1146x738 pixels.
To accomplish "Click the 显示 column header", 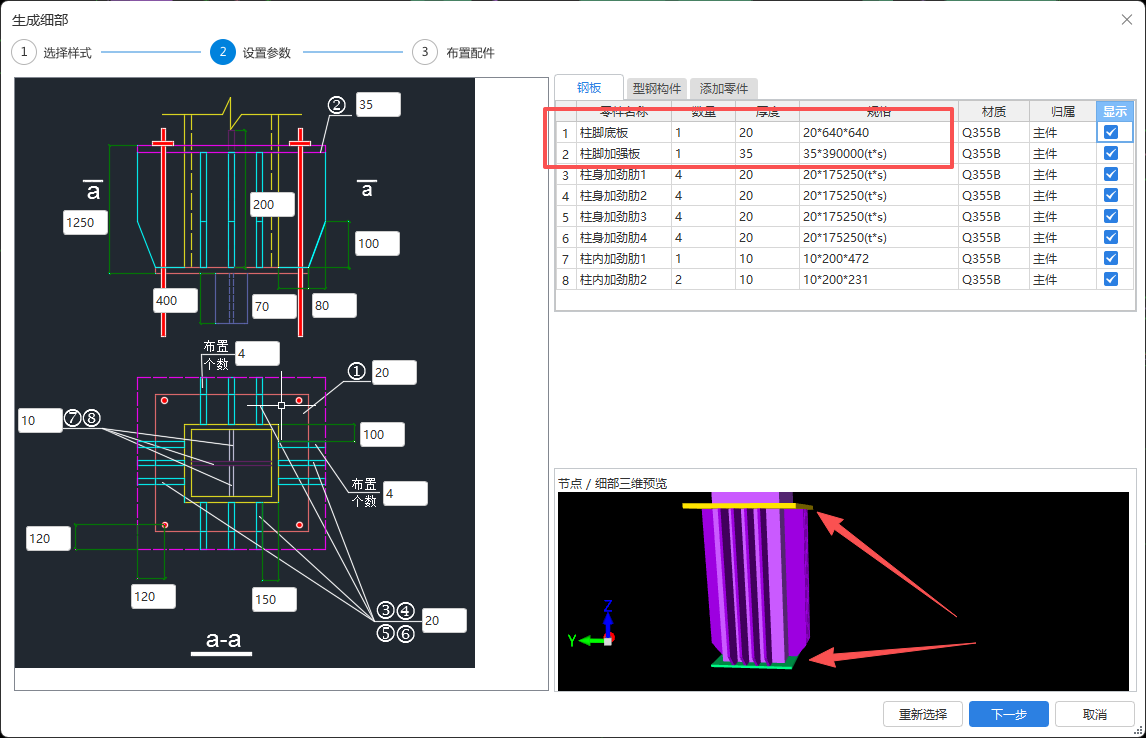I will [x=1113, y=111].
